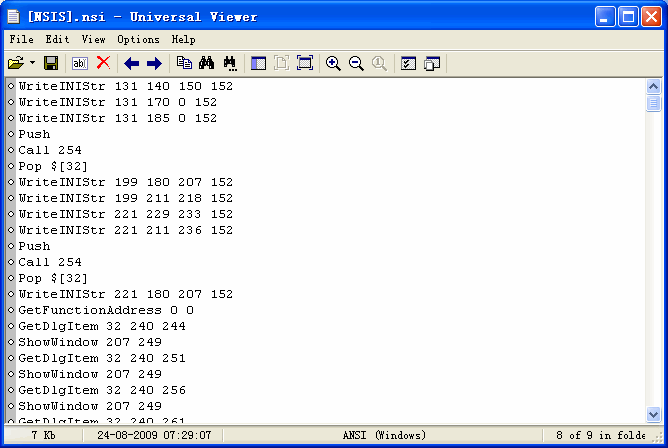Image resolution: width=668 pixels, height=448 pixels.
Task: Click the Copy icon in toolbar
Action: click(x=184, y=63)
